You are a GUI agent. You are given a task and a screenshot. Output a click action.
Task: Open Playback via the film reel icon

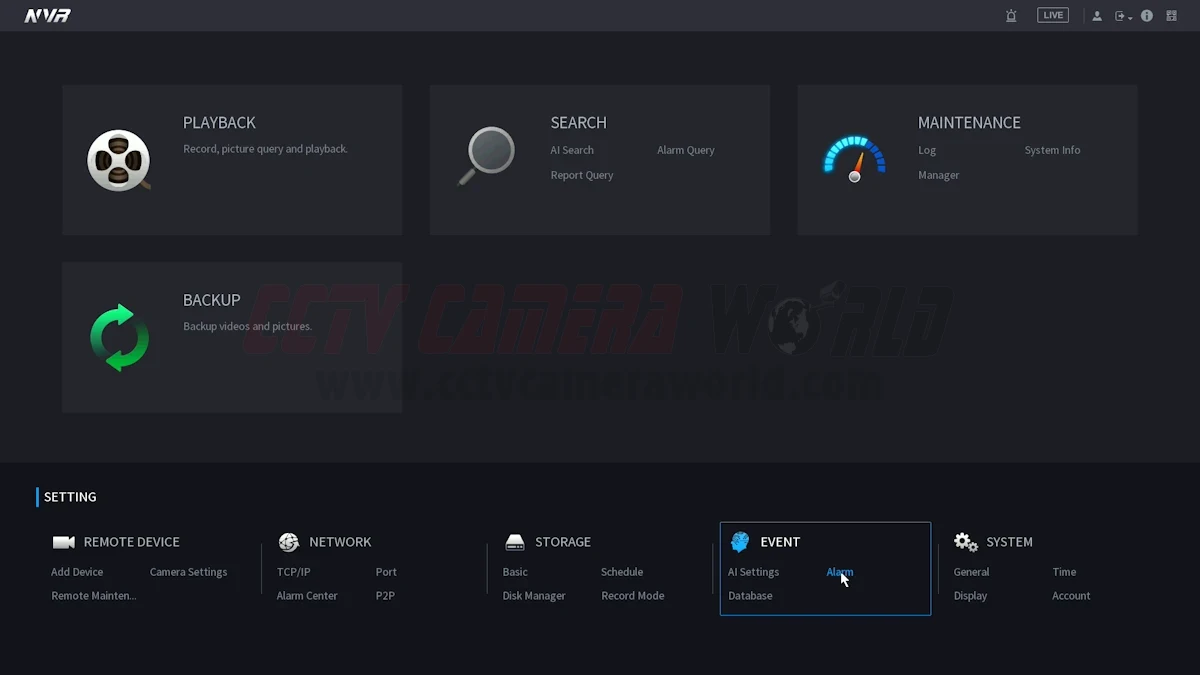(x=118, y=160)
